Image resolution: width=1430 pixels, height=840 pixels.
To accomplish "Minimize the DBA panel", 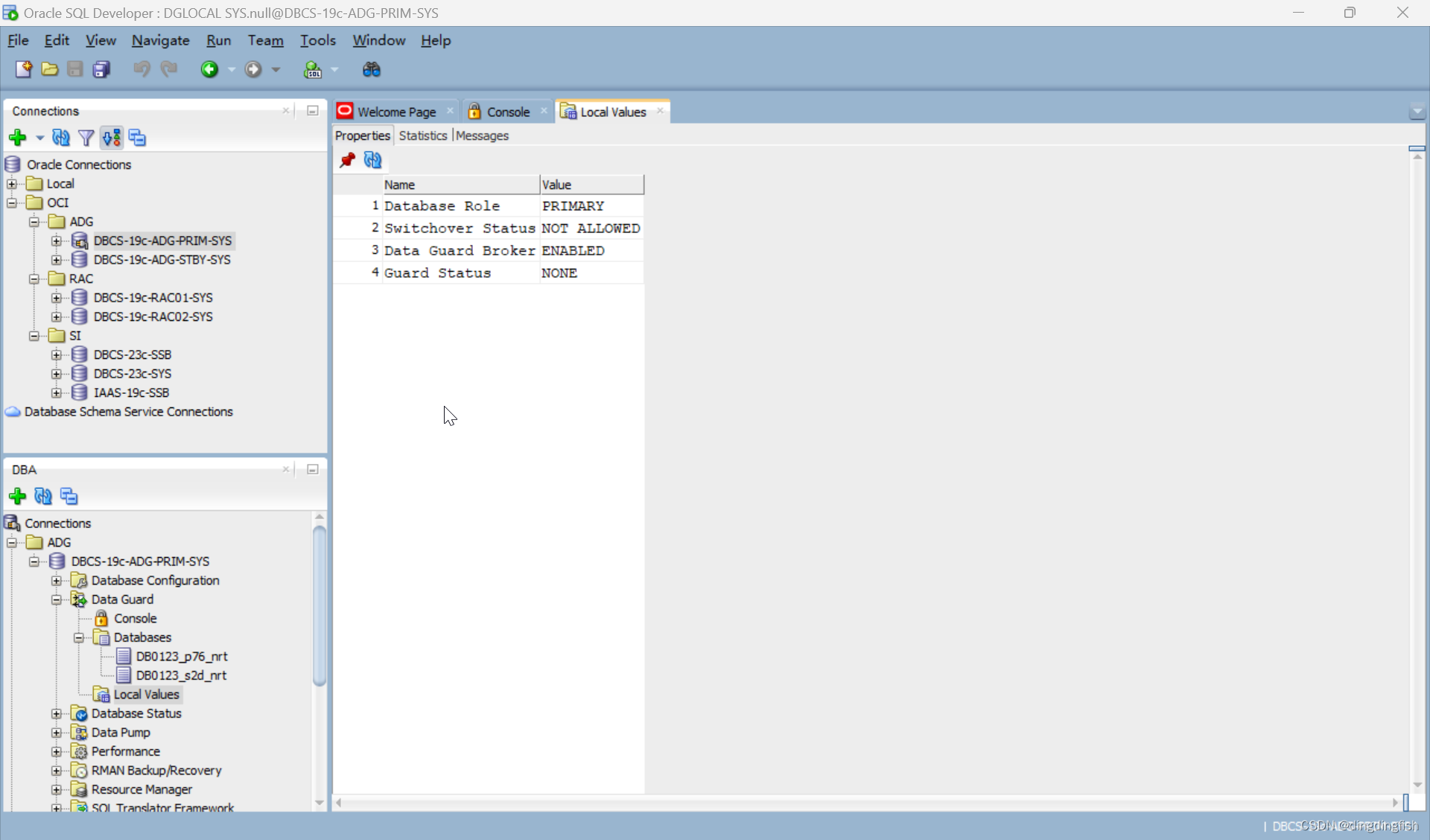I will coord(313,469).
